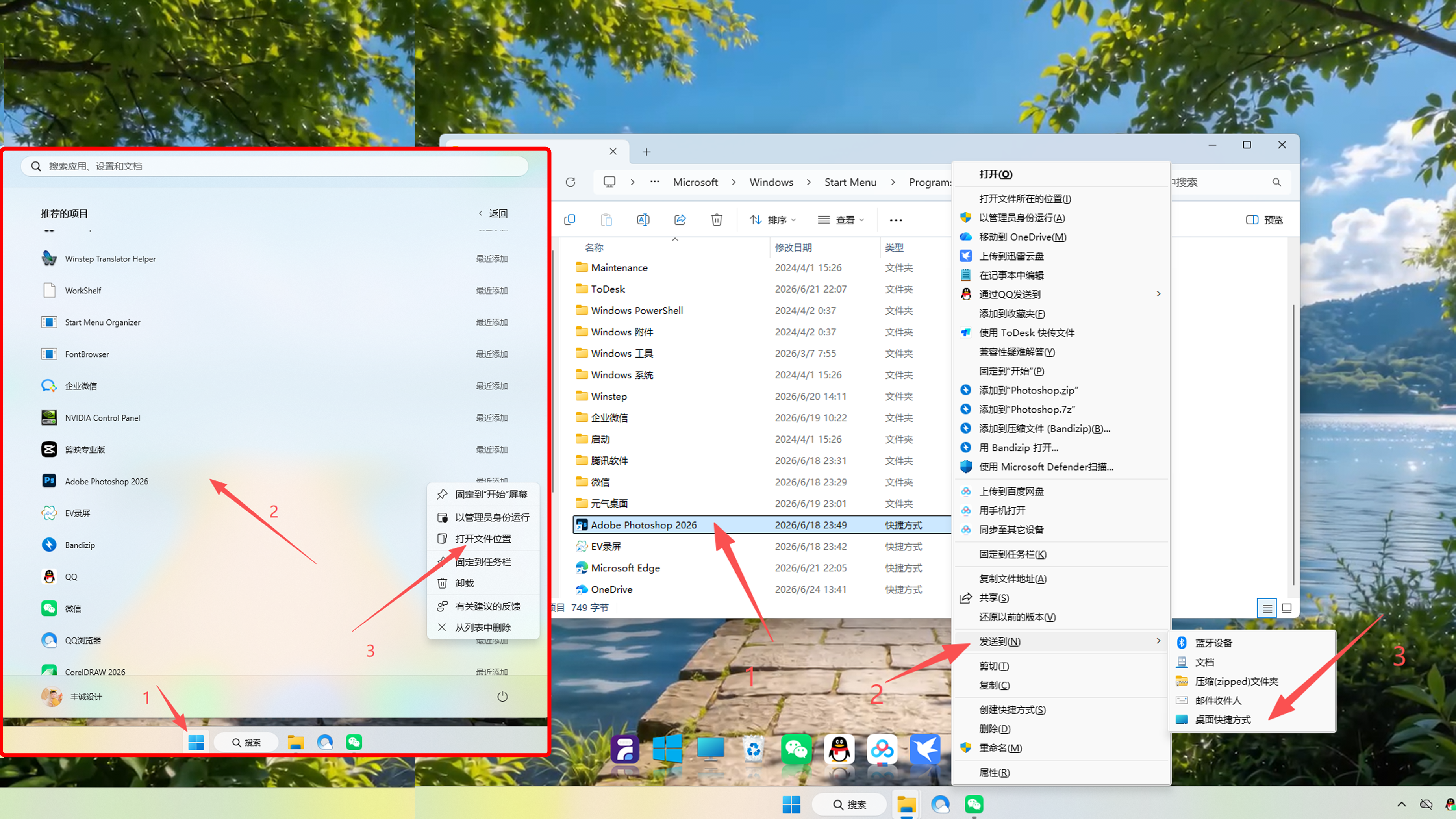Show hidden icons with the system tray chevron
The width and height of the screenshot is (1456, 819).
(1402, 804)
